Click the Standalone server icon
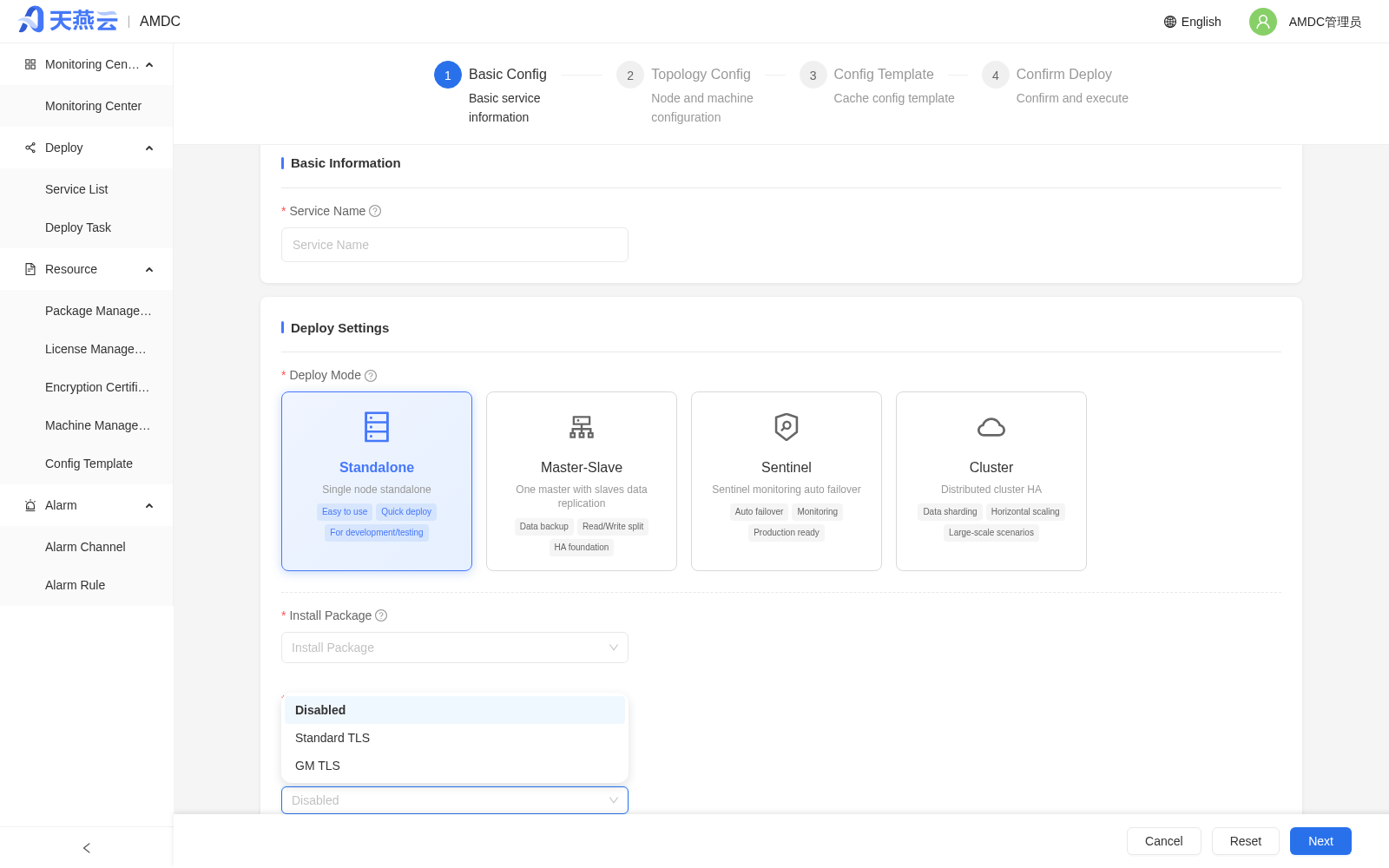 pos(377,427)
